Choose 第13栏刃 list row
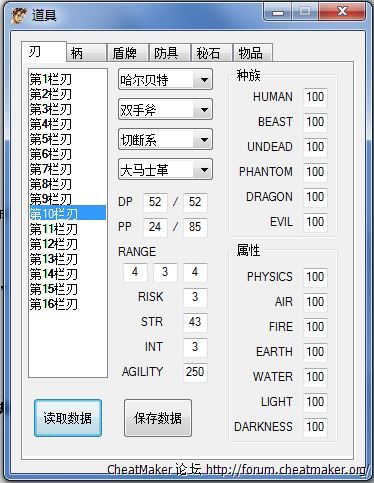 pyautogui.click(x=68, y=259)
